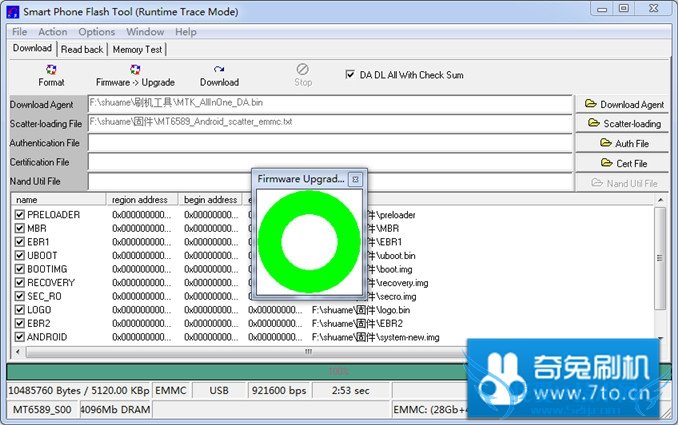The width and height of the screenshot is (678, 425).
Task: Open the Options menu
Action: coord(97,32)
